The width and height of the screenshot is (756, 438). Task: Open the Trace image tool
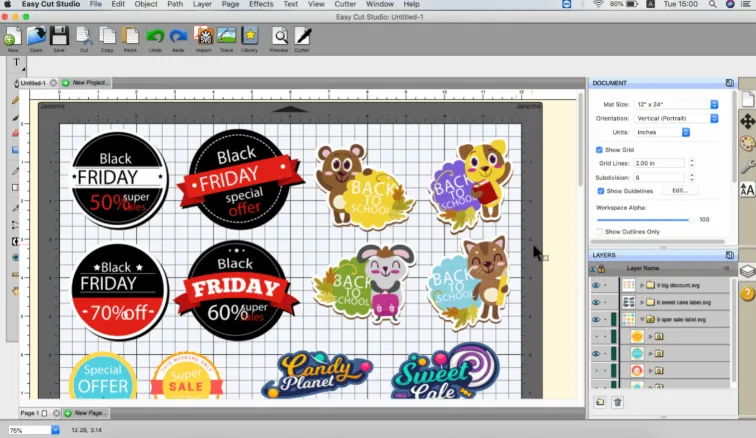[x=227, y=37]
